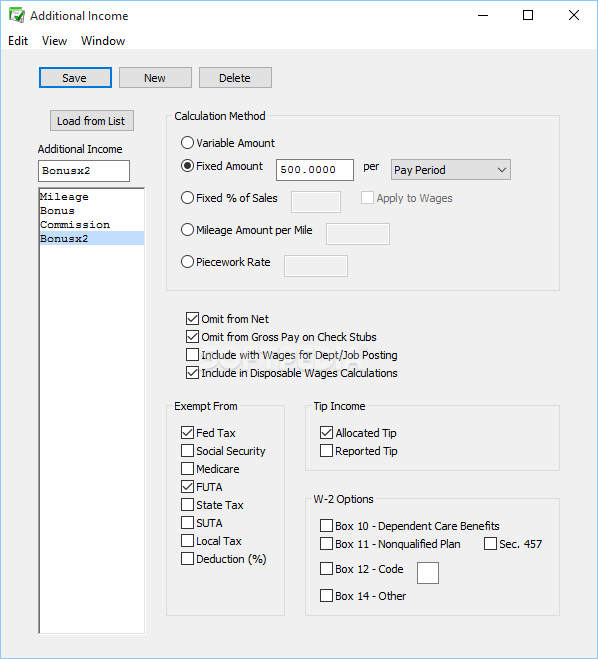Check Medicare exemption
The image size is (598, 659).
click(x=187, y=469)
